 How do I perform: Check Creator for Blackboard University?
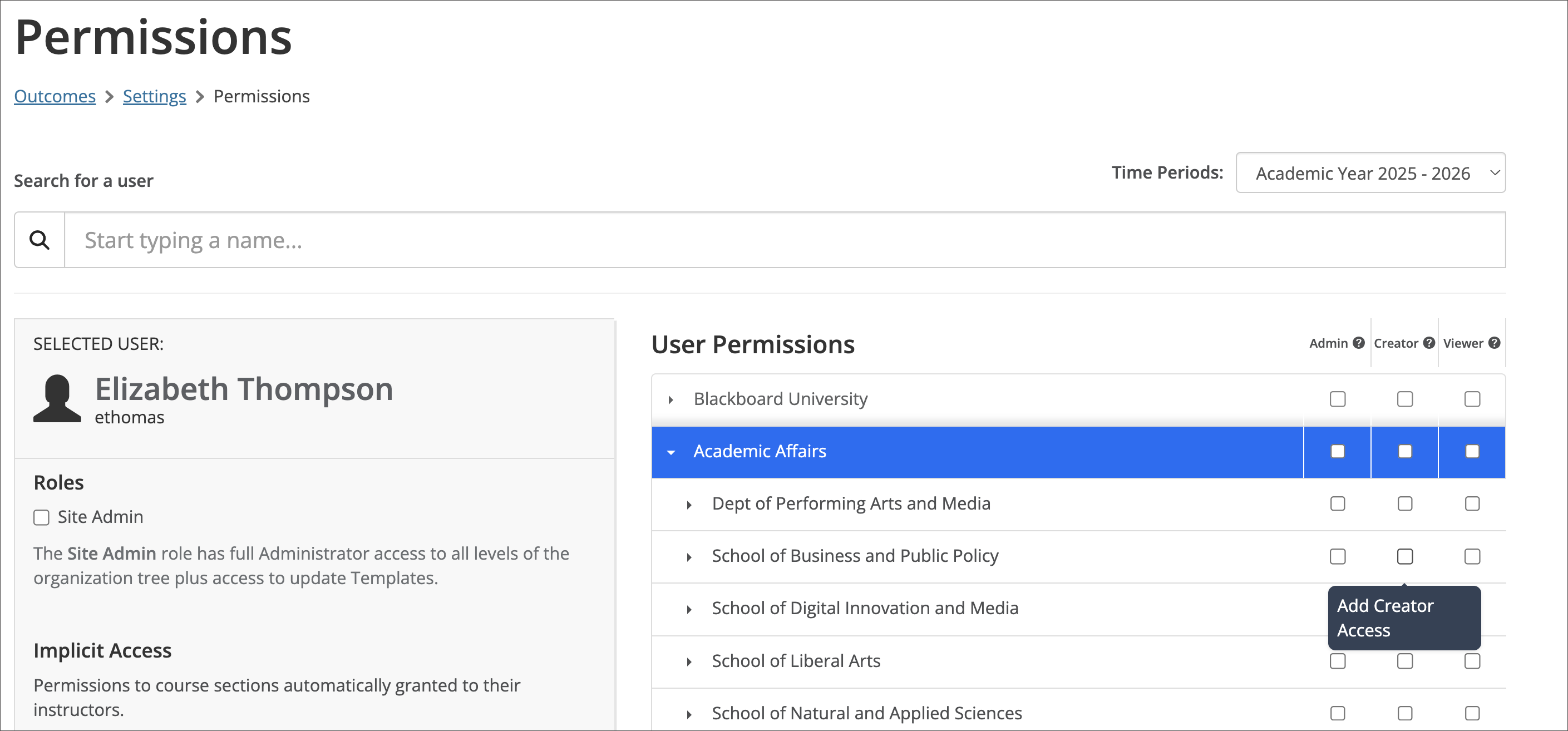1405,399
